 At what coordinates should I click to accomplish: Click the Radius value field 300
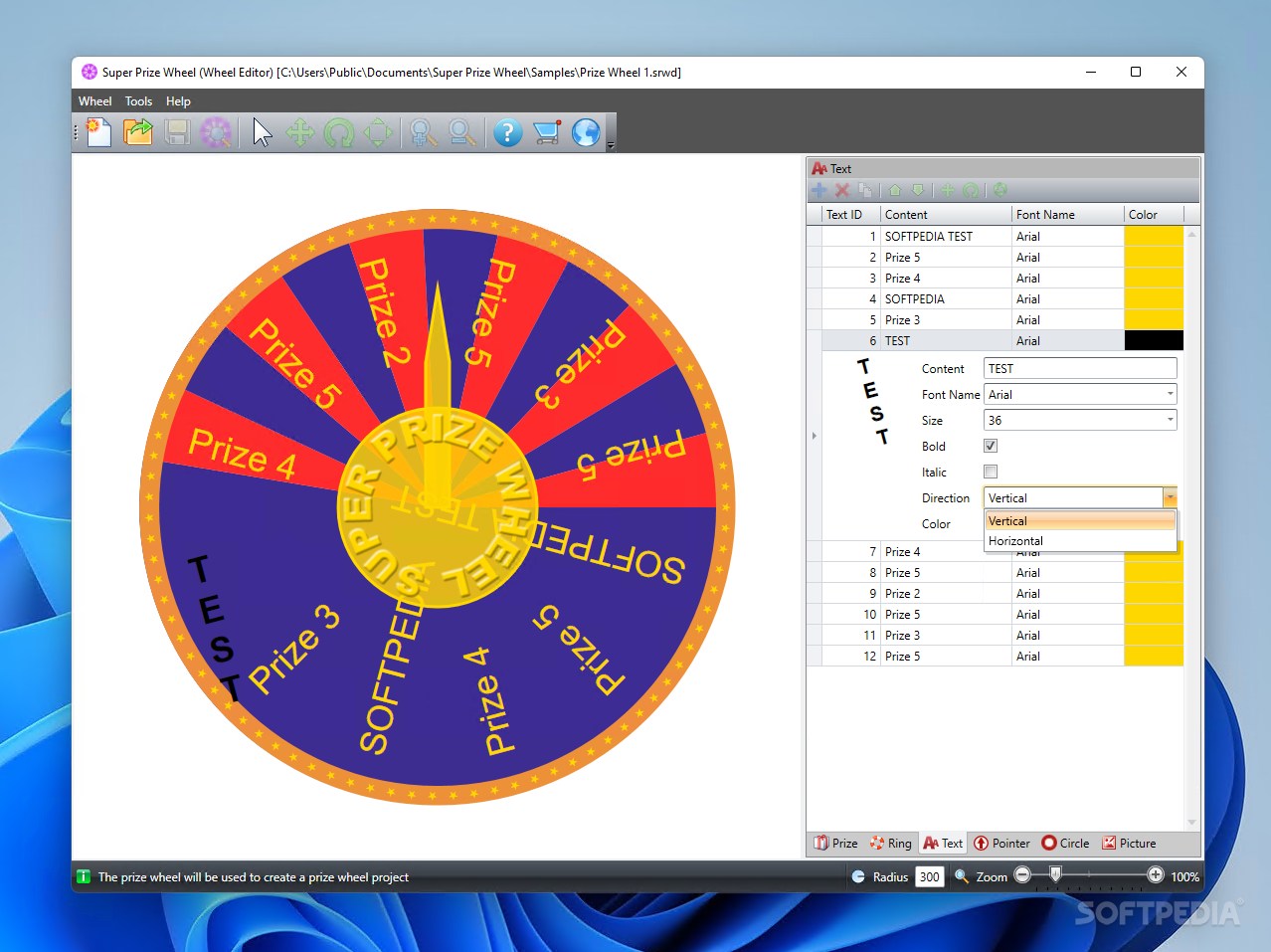coord(929,876)
